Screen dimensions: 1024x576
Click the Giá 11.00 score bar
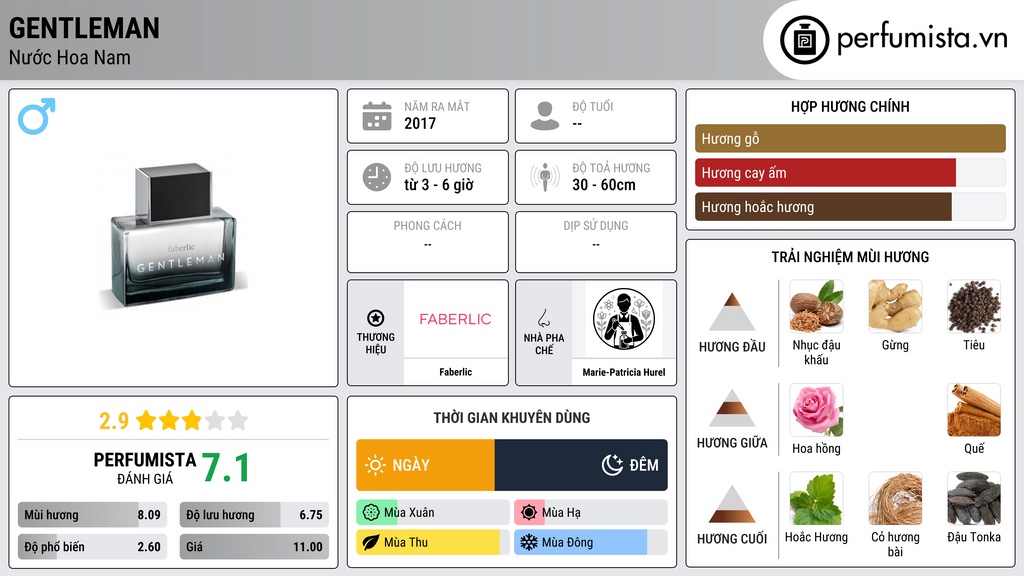coord(255,547)
